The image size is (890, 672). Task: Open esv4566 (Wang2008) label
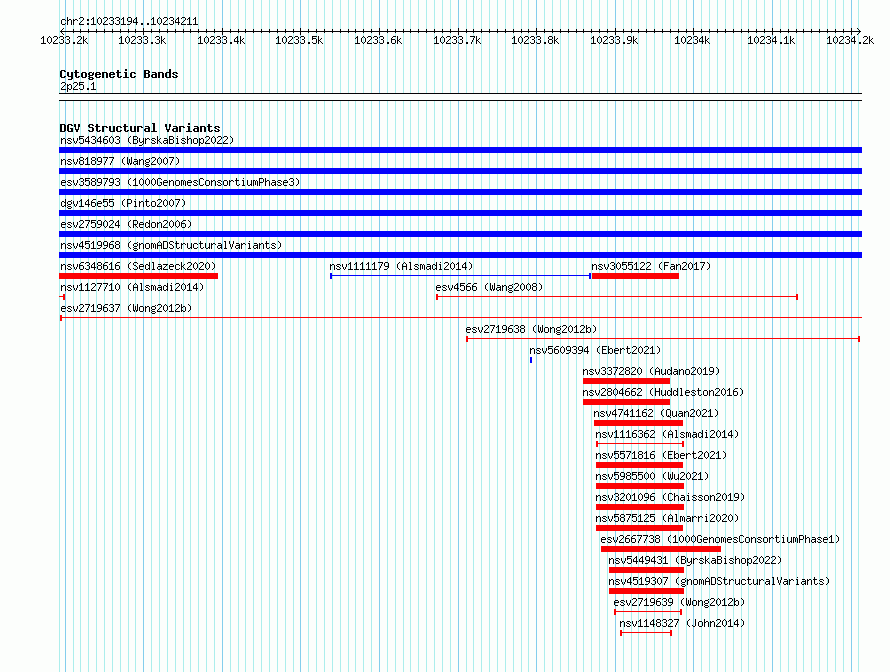pos(489,287)
